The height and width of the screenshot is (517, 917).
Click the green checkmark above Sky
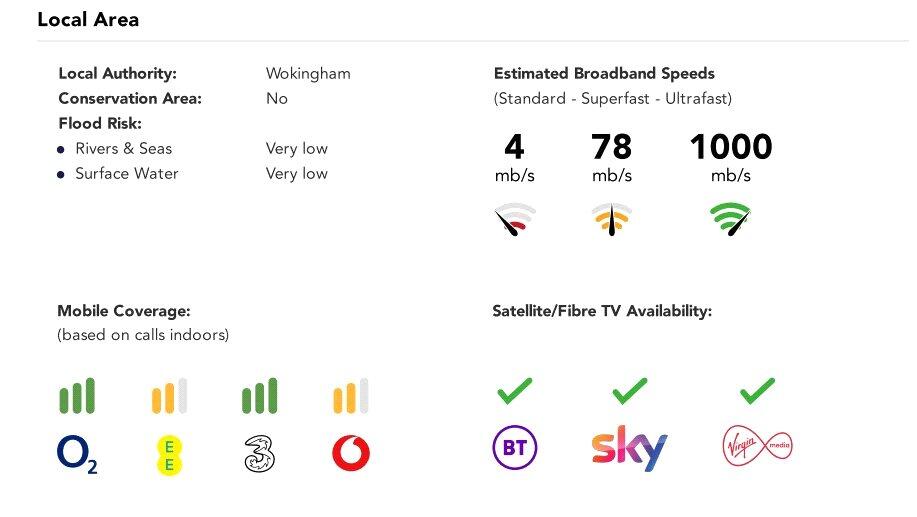[x=629, y=391]
